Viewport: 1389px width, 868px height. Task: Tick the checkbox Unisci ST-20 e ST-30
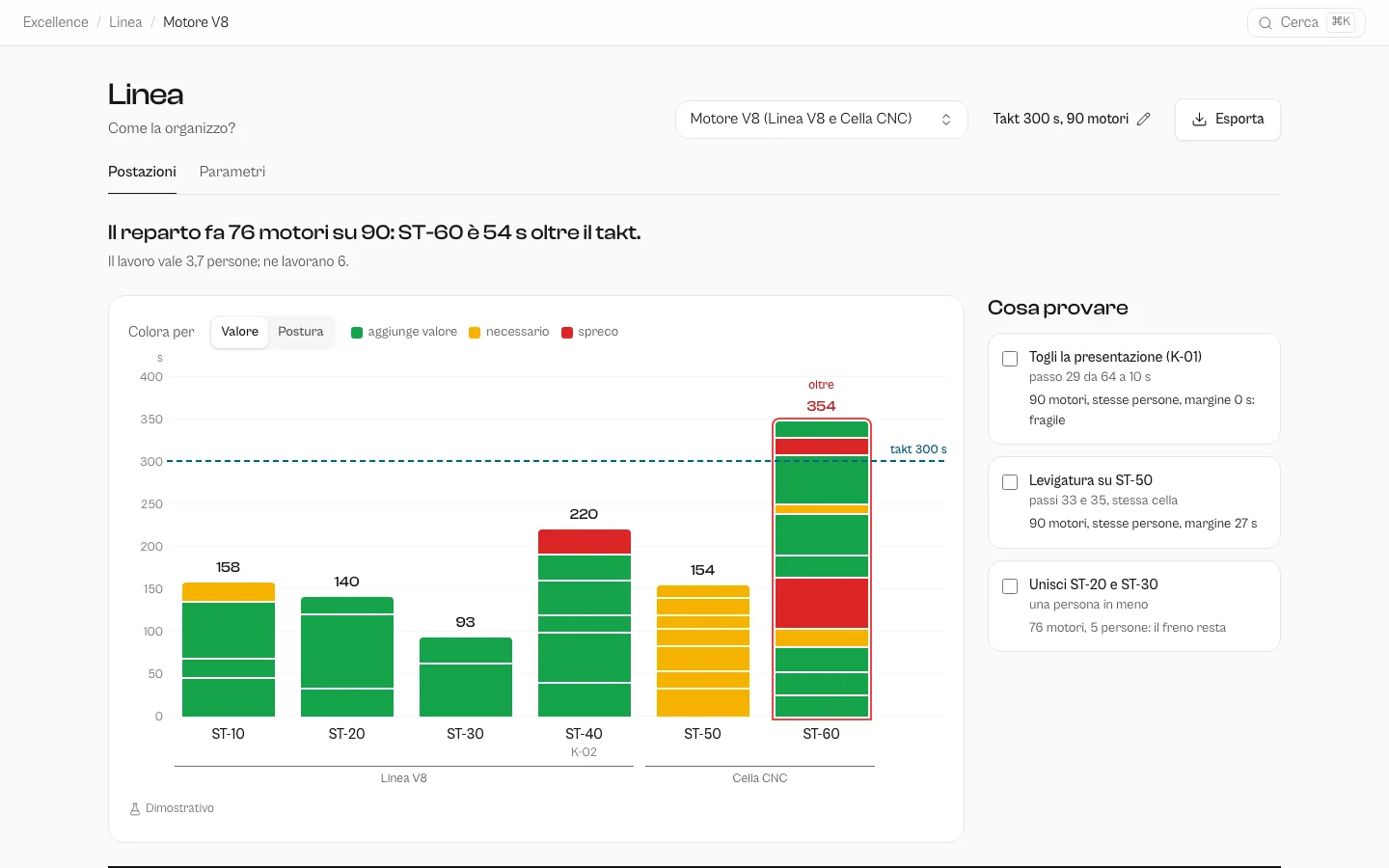[1010, 586]
